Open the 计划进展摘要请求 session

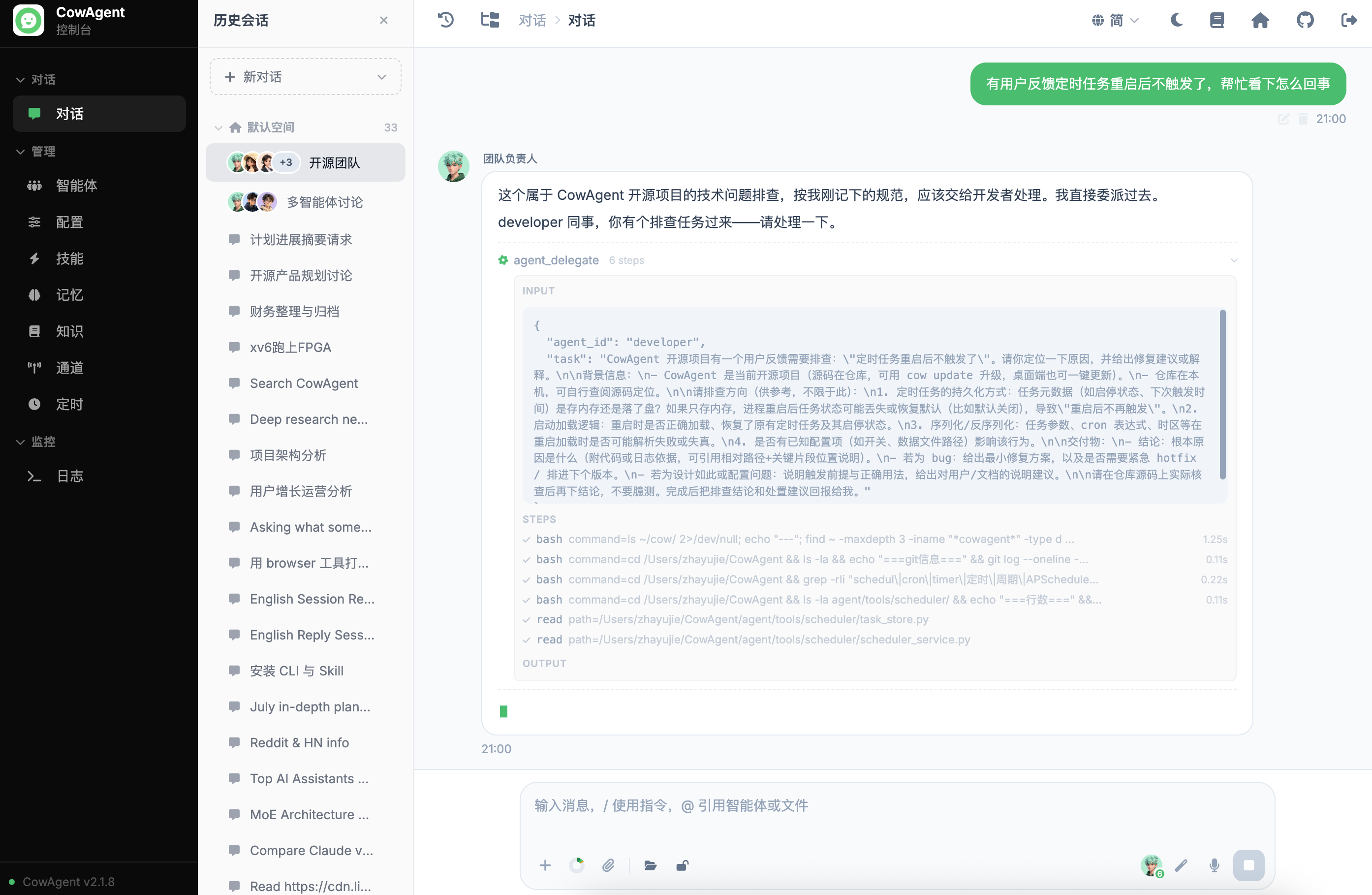coord(306,239)
